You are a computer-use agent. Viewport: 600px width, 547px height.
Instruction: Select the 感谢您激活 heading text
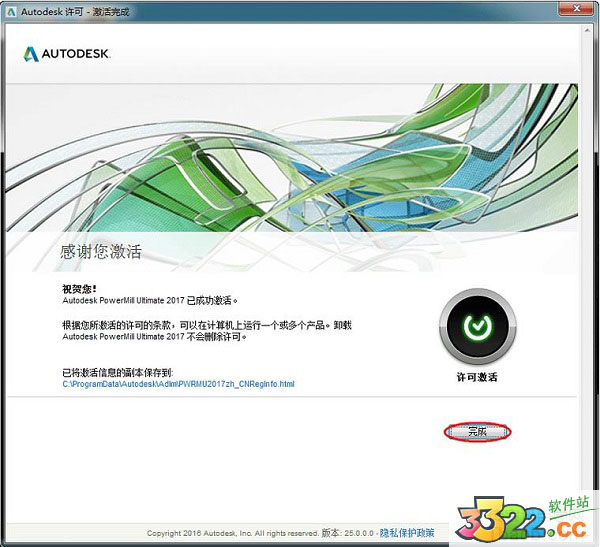pos(101,251)
